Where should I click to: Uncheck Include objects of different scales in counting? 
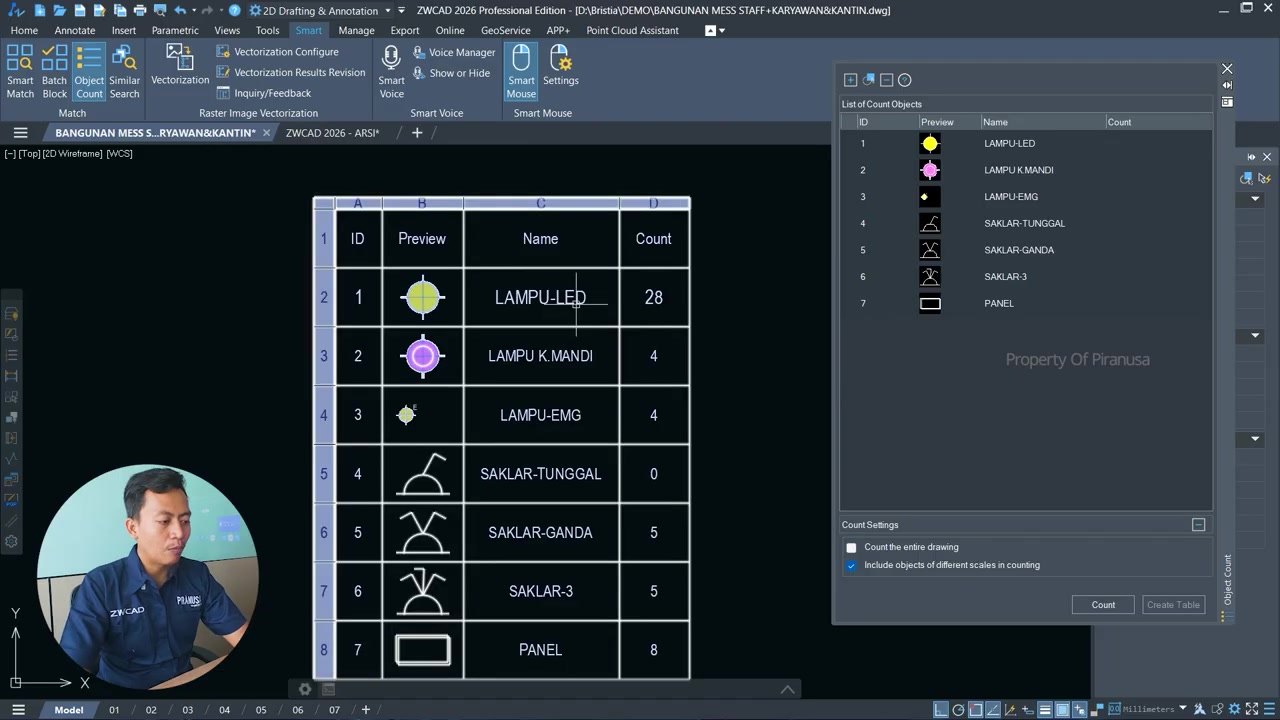(851, 566)
